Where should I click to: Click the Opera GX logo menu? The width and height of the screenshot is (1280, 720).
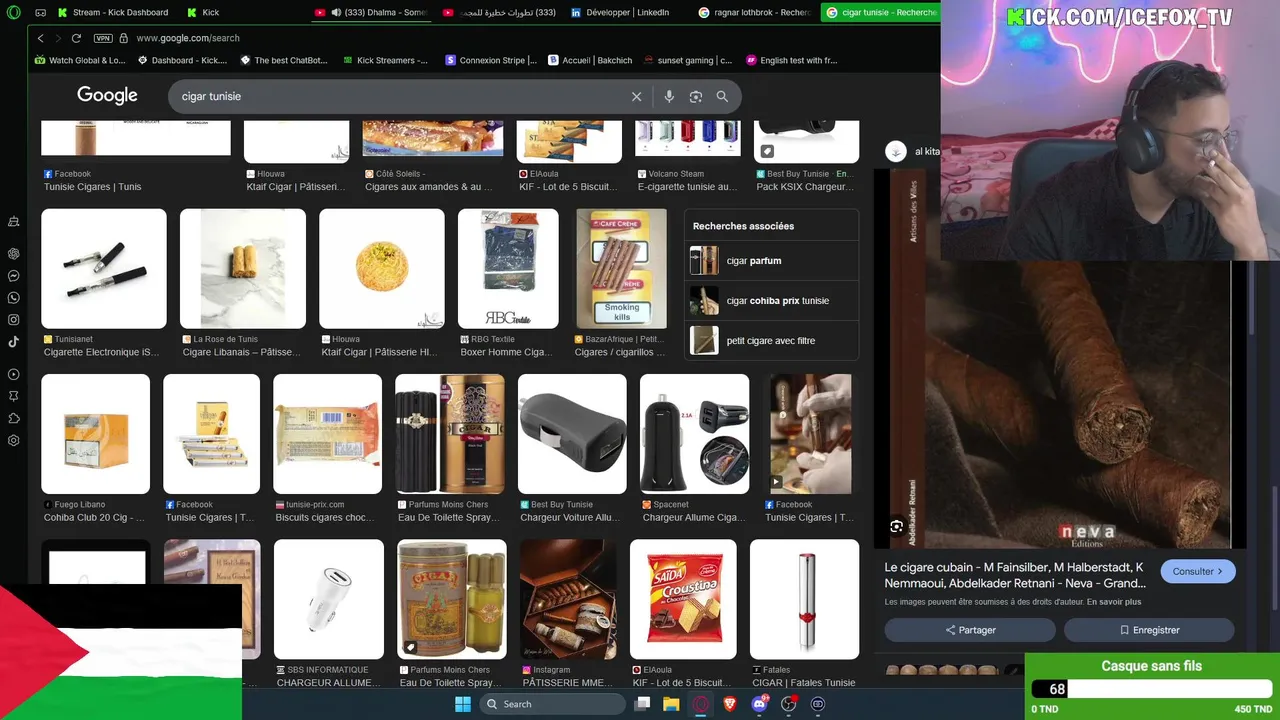[14, 13]
